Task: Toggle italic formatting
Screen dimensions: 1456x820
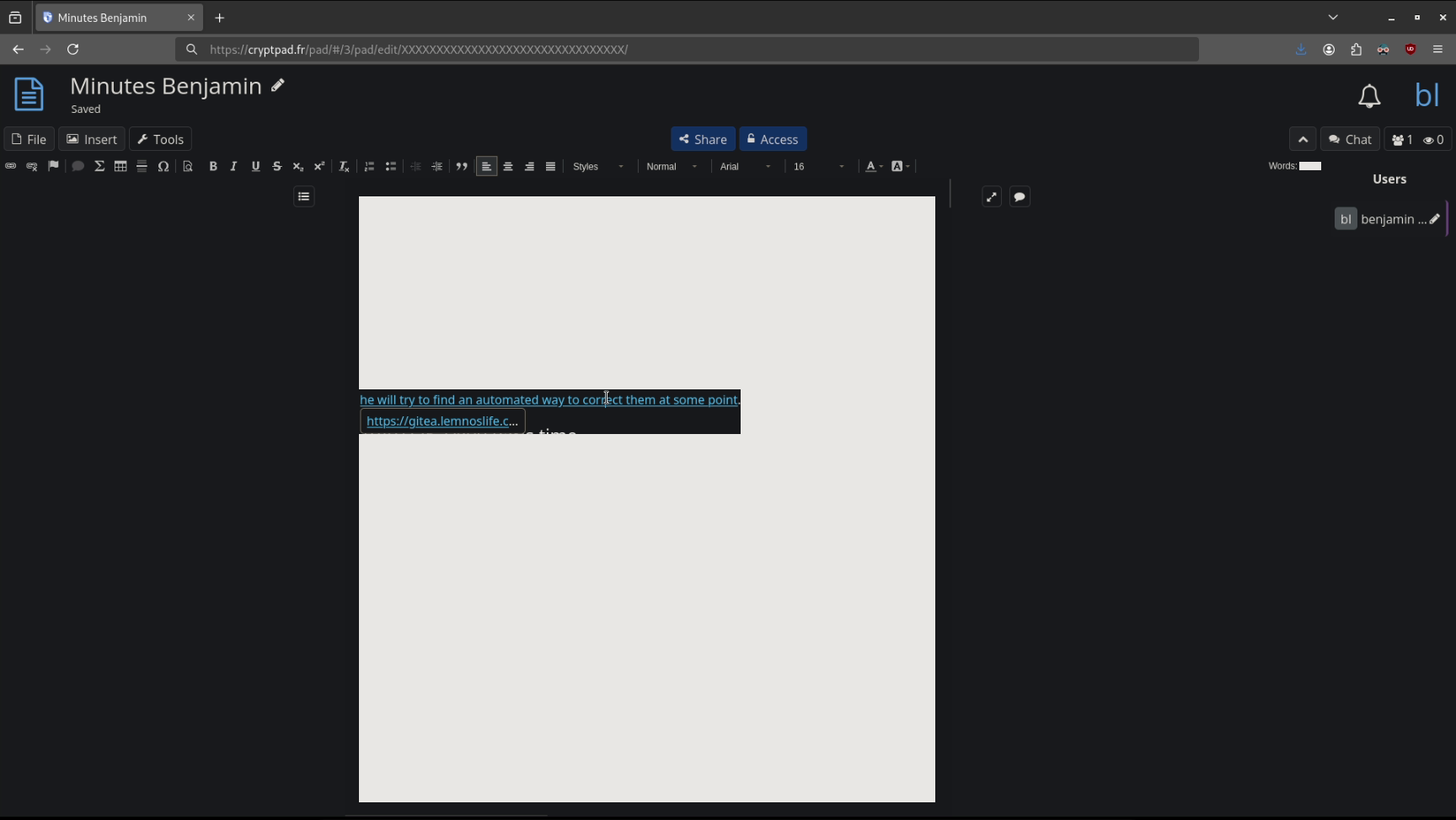Action: (x=234, y=167)
